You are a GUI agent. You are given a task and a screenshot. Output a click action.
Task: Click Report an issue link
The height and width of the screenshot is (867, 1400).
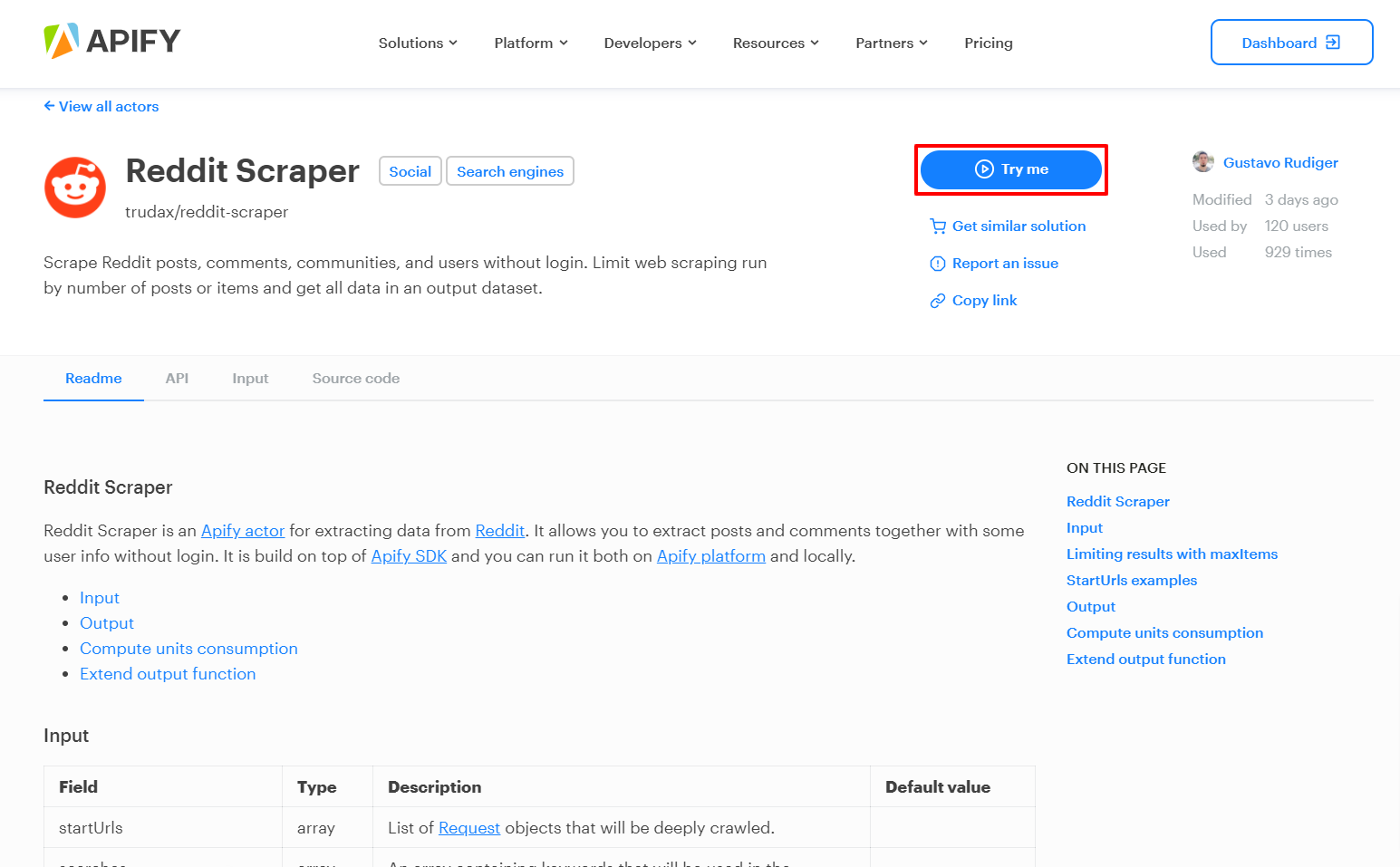(1005, 264)
